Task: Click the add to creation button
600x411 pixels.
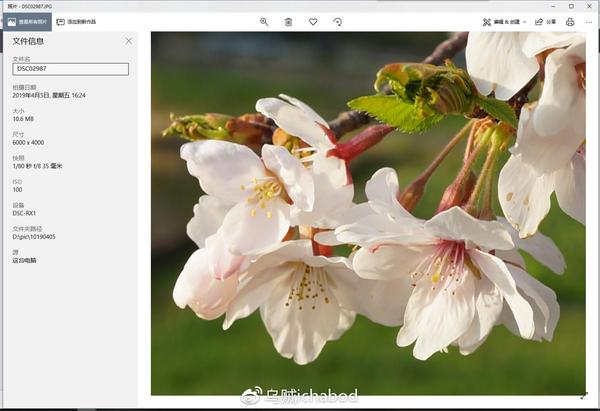Action: (76, 22)
